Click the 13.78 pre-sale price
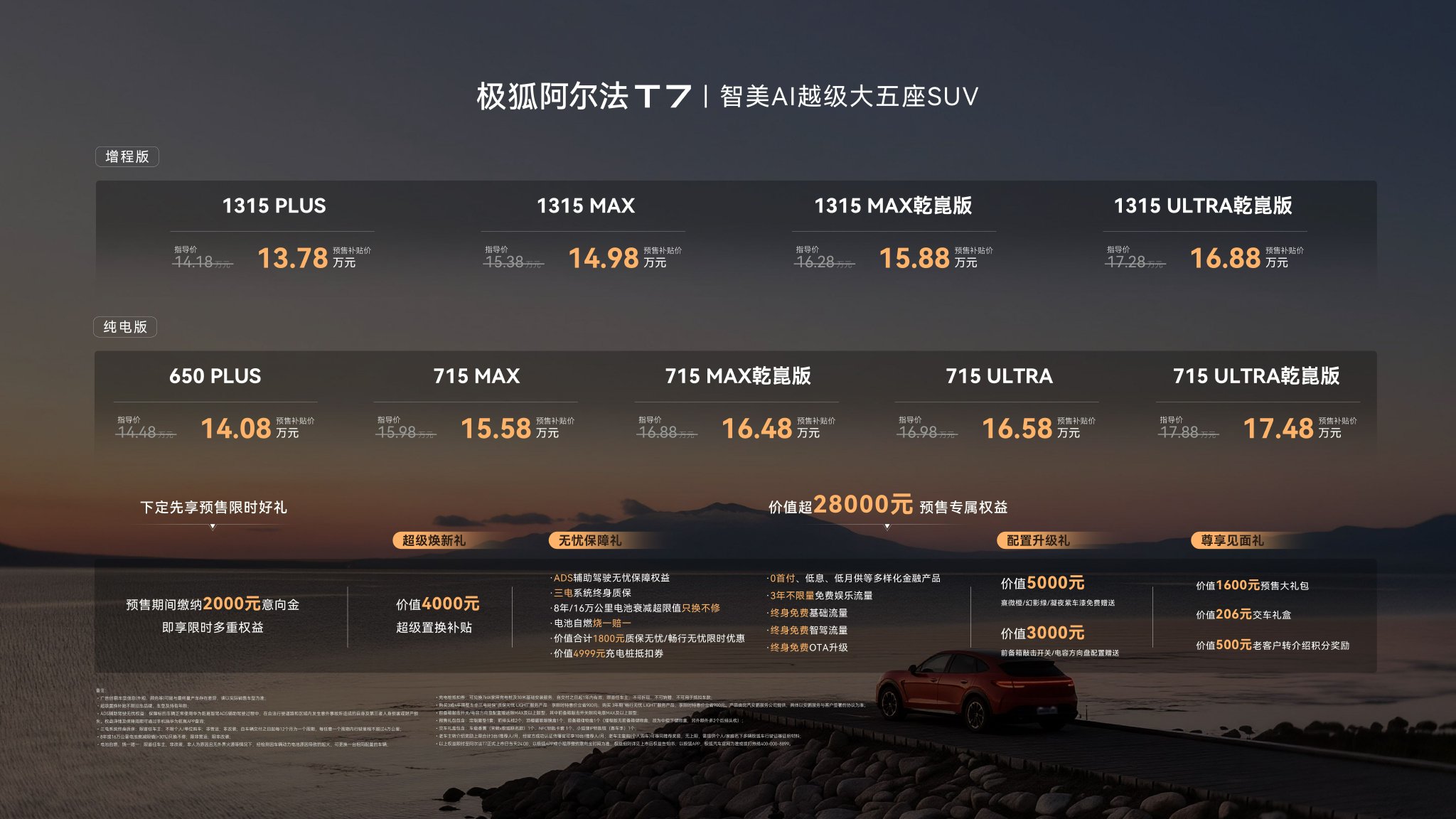 292,258
